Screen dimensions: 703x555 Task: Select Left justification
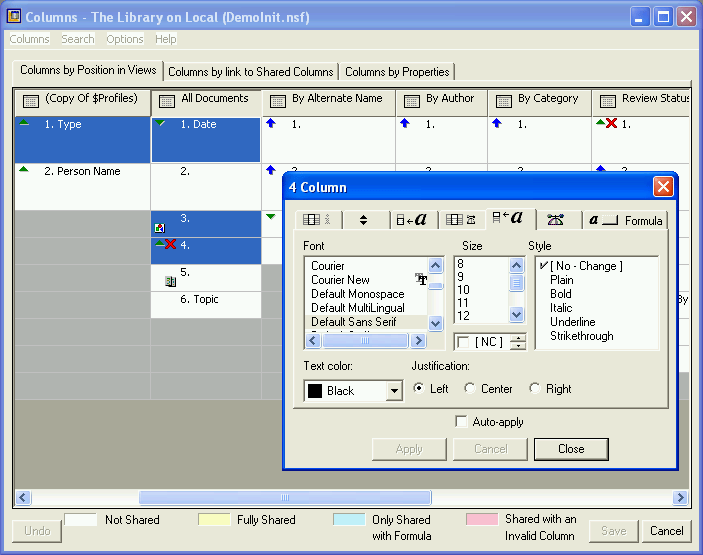(x=418, y=388)
